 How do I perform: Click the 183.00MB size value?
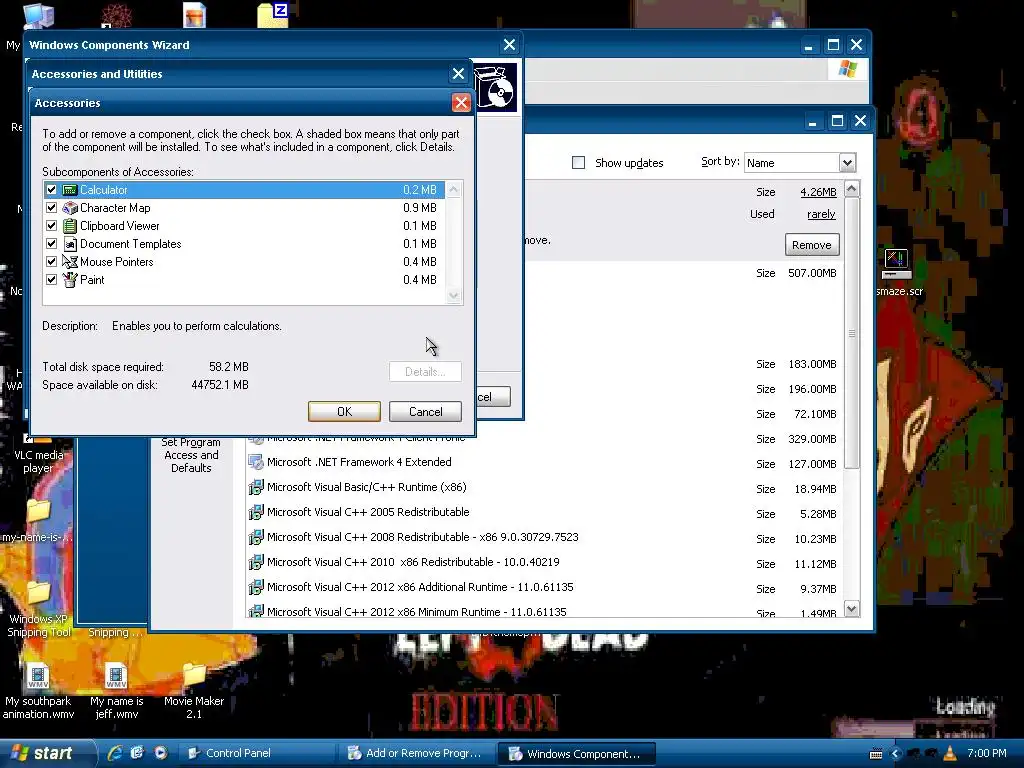[812, 364]
